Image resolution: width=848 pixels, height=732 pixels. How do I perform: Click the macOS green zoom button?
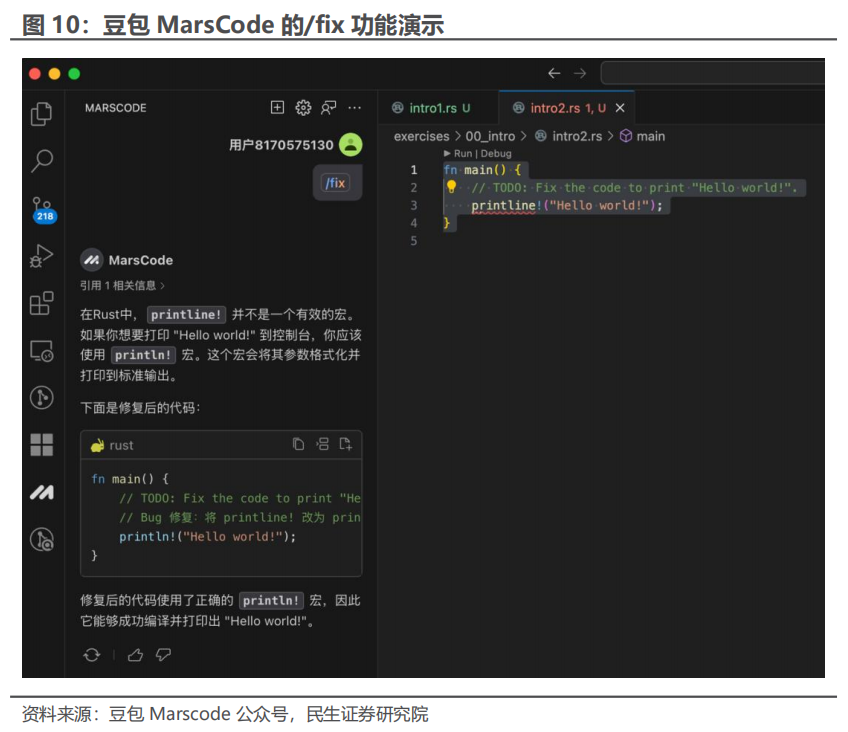tap(74, 74)
